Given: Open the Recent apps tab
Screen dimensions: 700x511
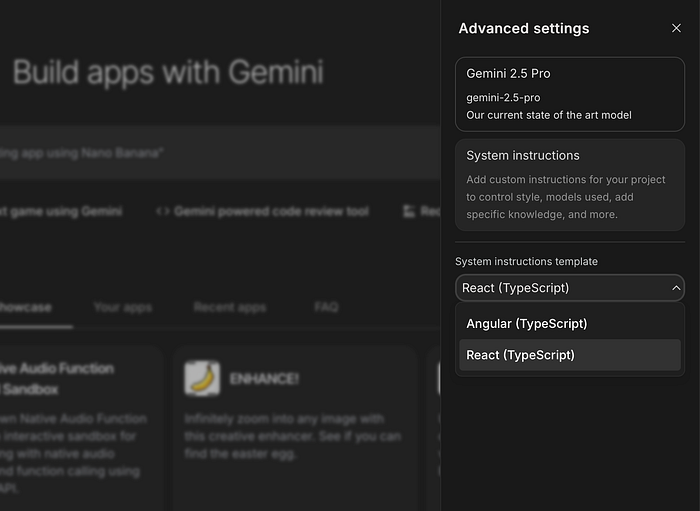Looking at the screenshot, I should (230, 308).
